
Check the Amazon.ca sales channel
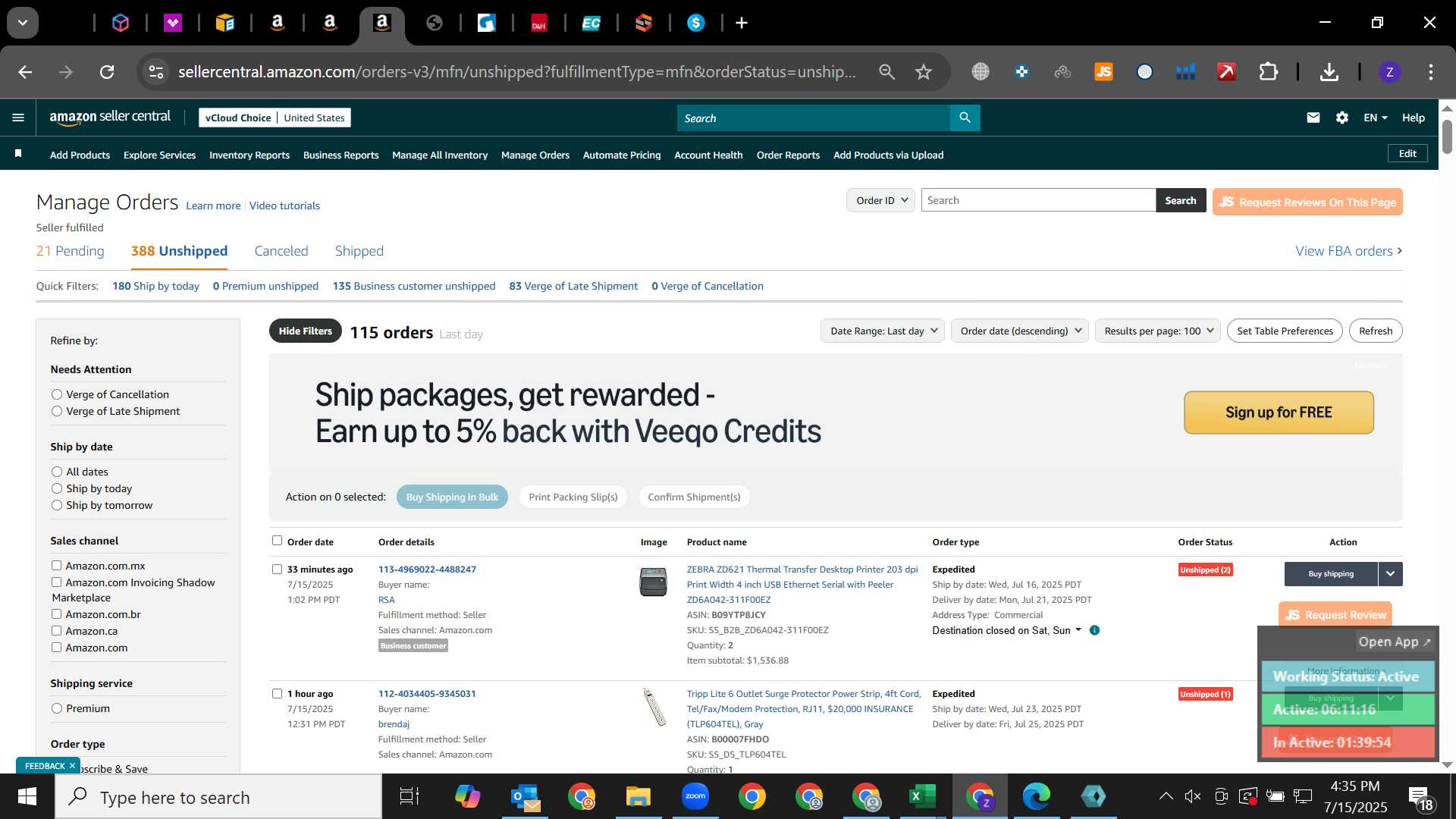click(56, 630)
